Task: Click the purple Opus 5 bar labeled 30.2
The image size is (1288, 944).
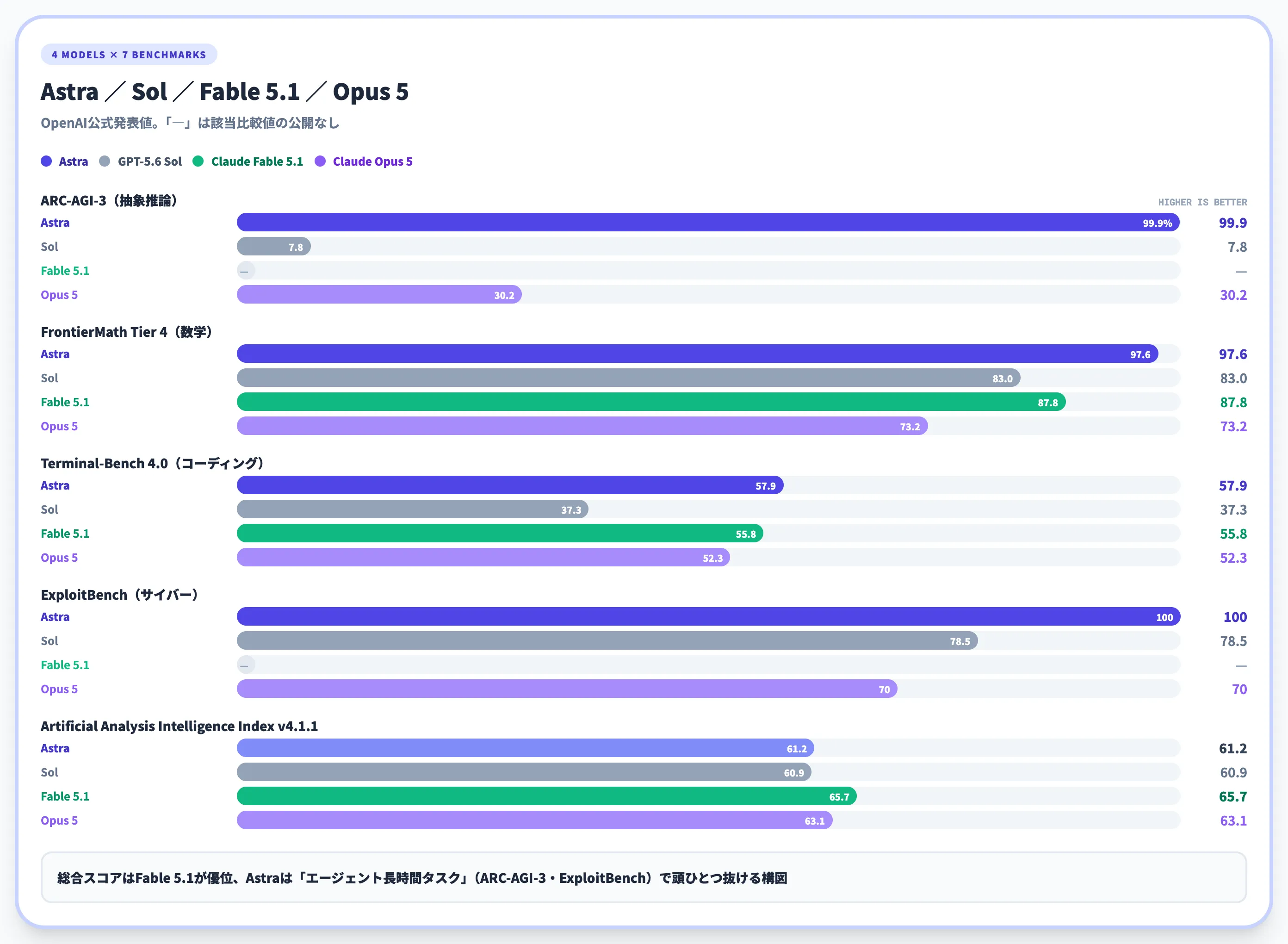Action: (x=379, y=294)
